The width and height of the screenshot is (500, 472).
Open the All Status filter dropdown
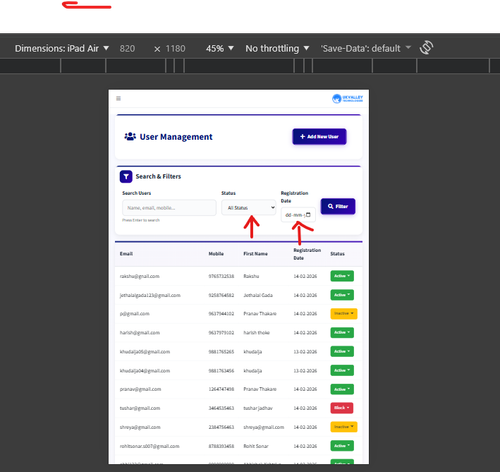click(x=249, y=208)
